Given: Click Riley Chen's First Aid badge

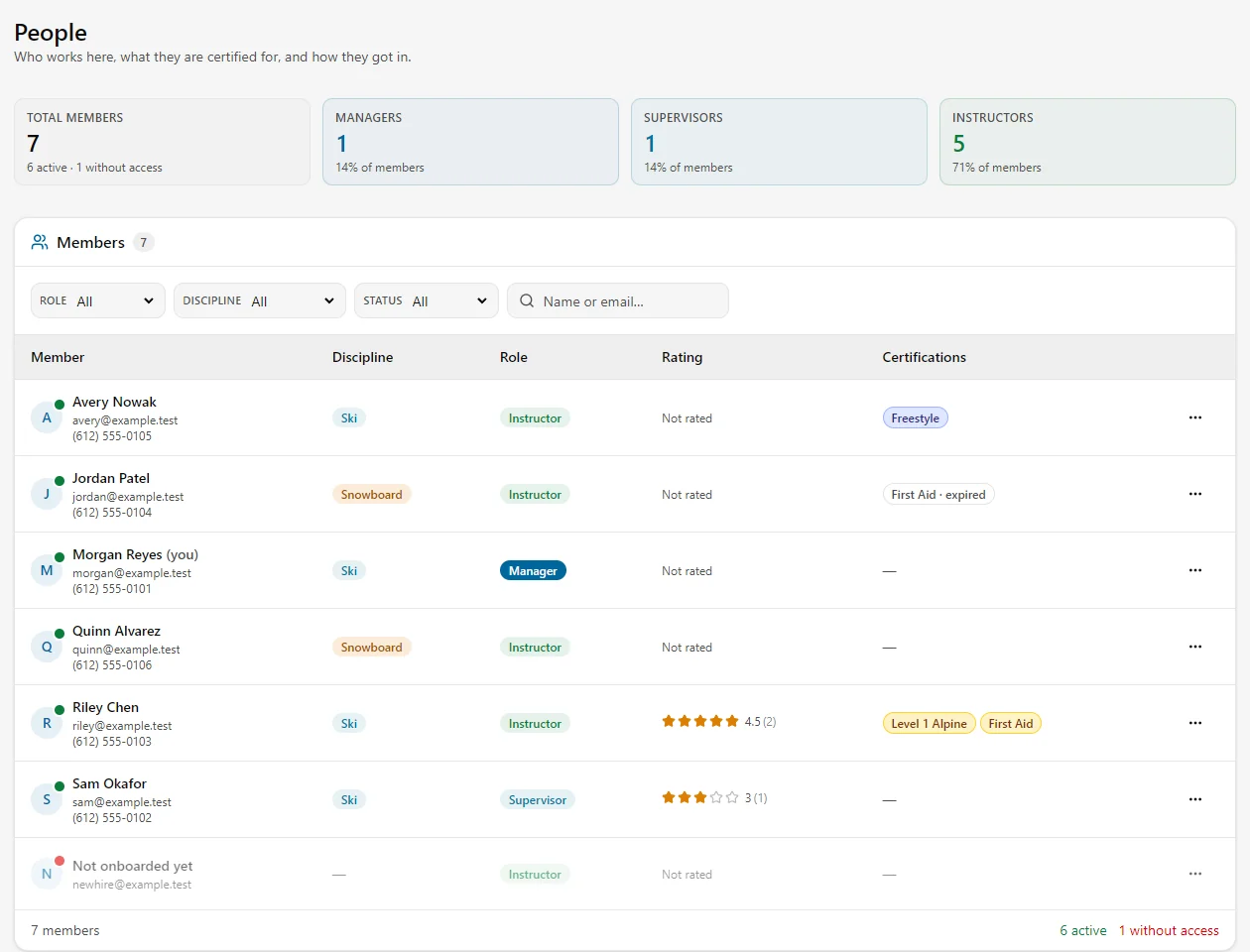Looking at the screenshot, I should (1011, 724).
